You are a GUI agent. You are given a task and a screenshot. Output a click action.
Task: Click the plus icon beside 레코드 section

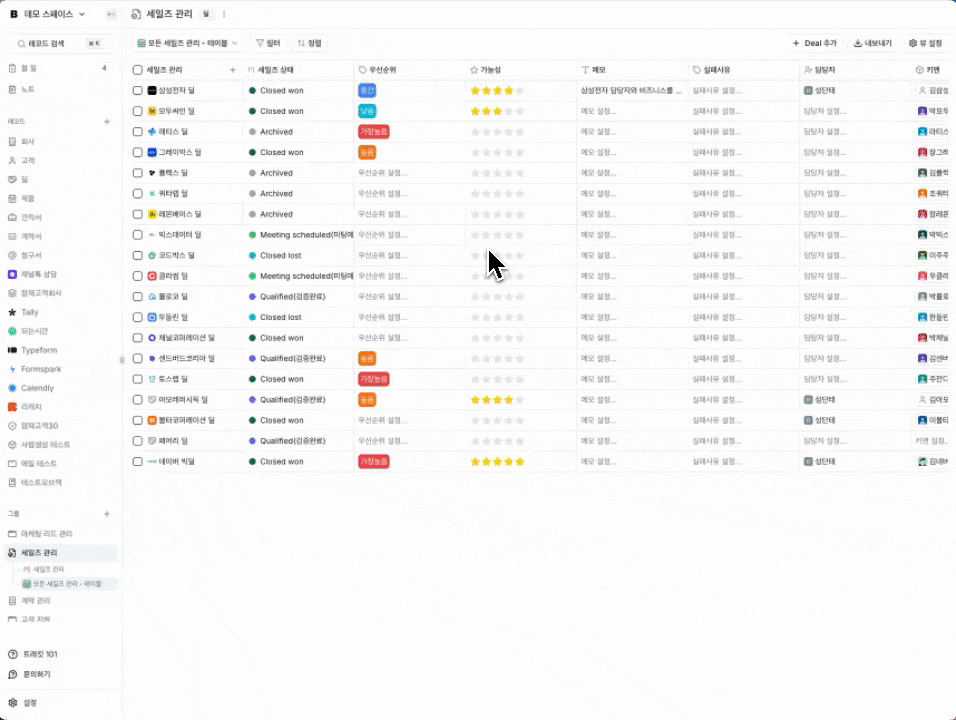(x=107, y=121)
